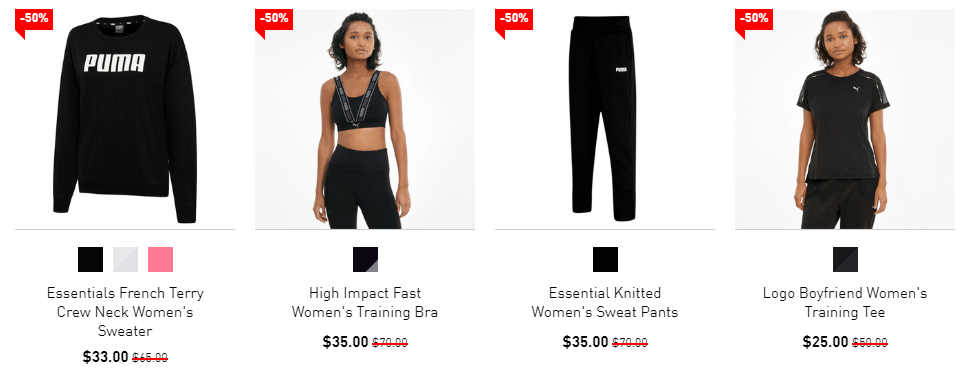View the training bra model product image
970x370 pixels.
click(365, 119)
